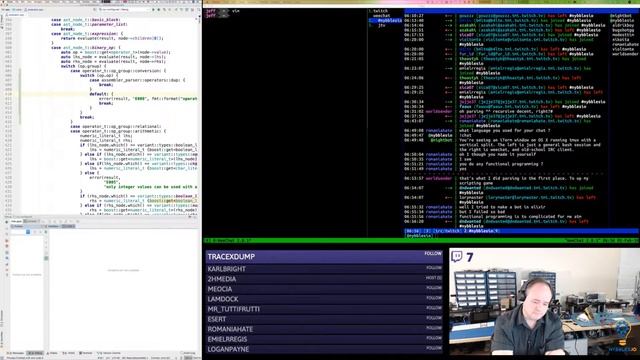Screen dimensions: 640x360
Task: Open the Event Log in status area
Action: (189, 353)
